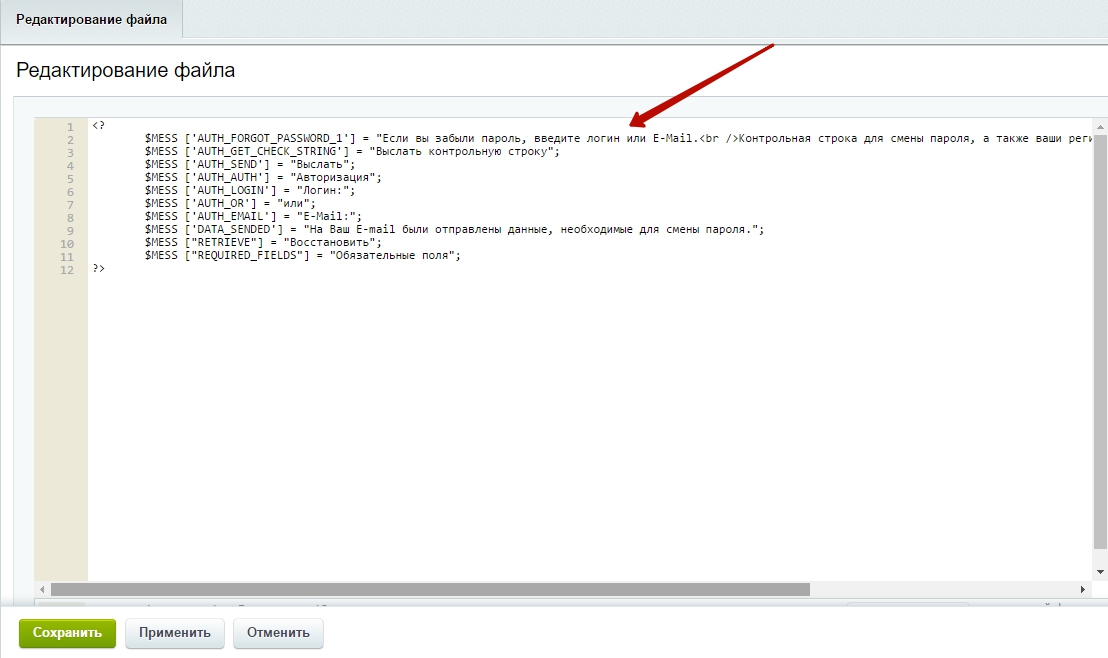The width and height of the screenshot is (1108, 658).
Task: Click the horizontal scrollbar left arrow
Action: pyautogui.click(x=42, y=590)
